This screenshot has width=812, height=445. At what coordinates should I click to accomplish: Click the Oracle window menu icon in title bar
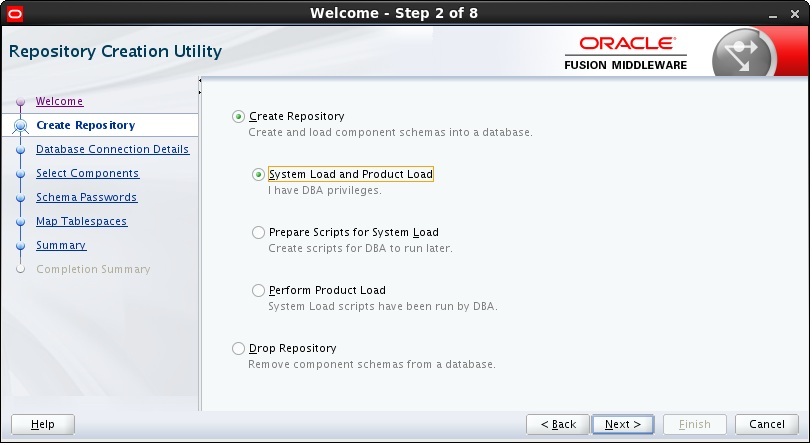[x=14, y=14]
